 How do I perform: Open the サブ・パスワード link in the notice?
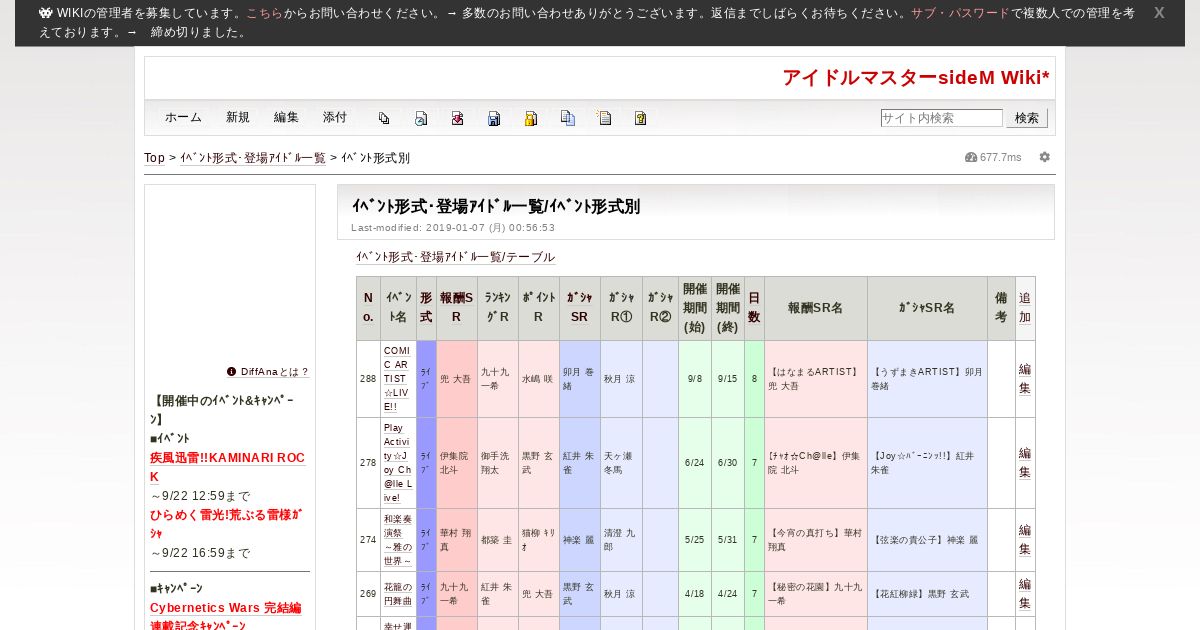point(960,13)
